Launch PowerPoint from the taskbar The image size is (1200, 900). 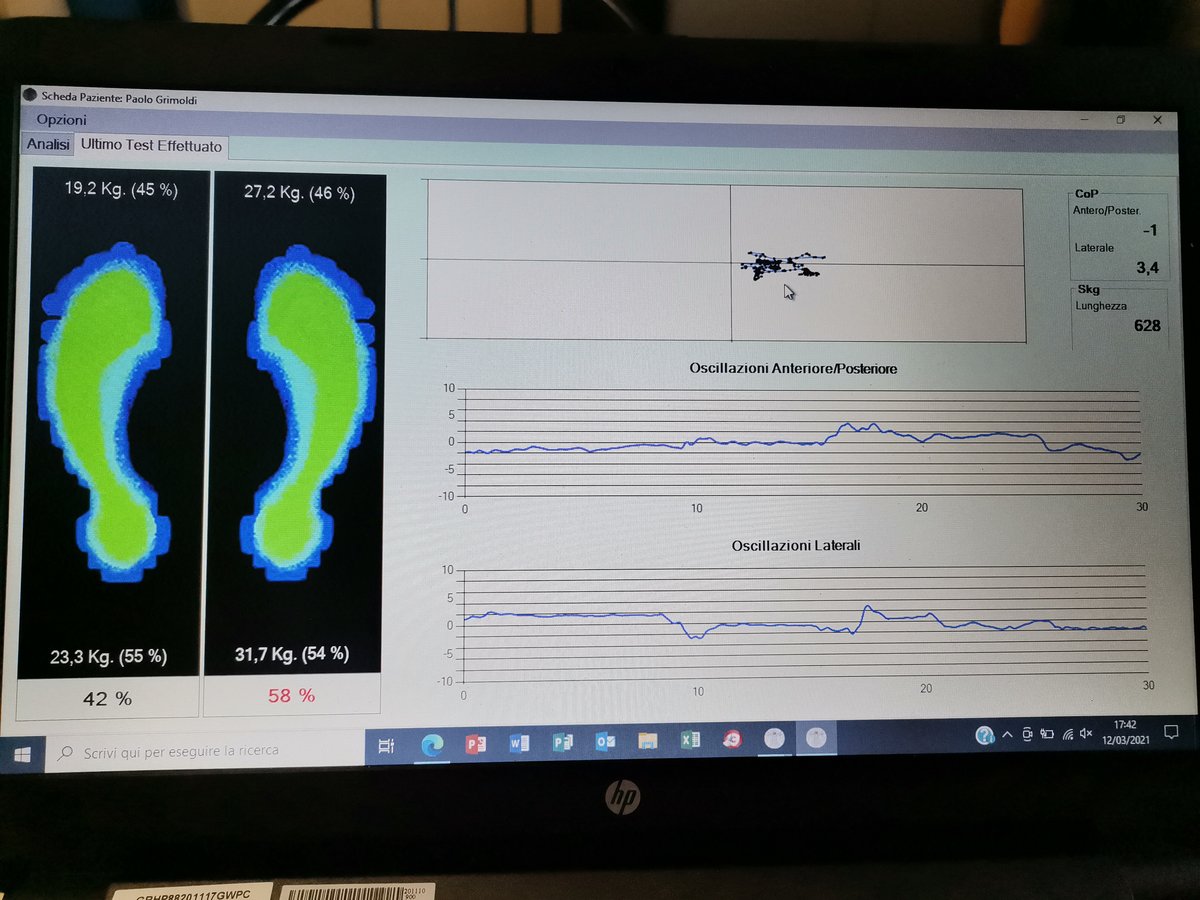(475, 743)
